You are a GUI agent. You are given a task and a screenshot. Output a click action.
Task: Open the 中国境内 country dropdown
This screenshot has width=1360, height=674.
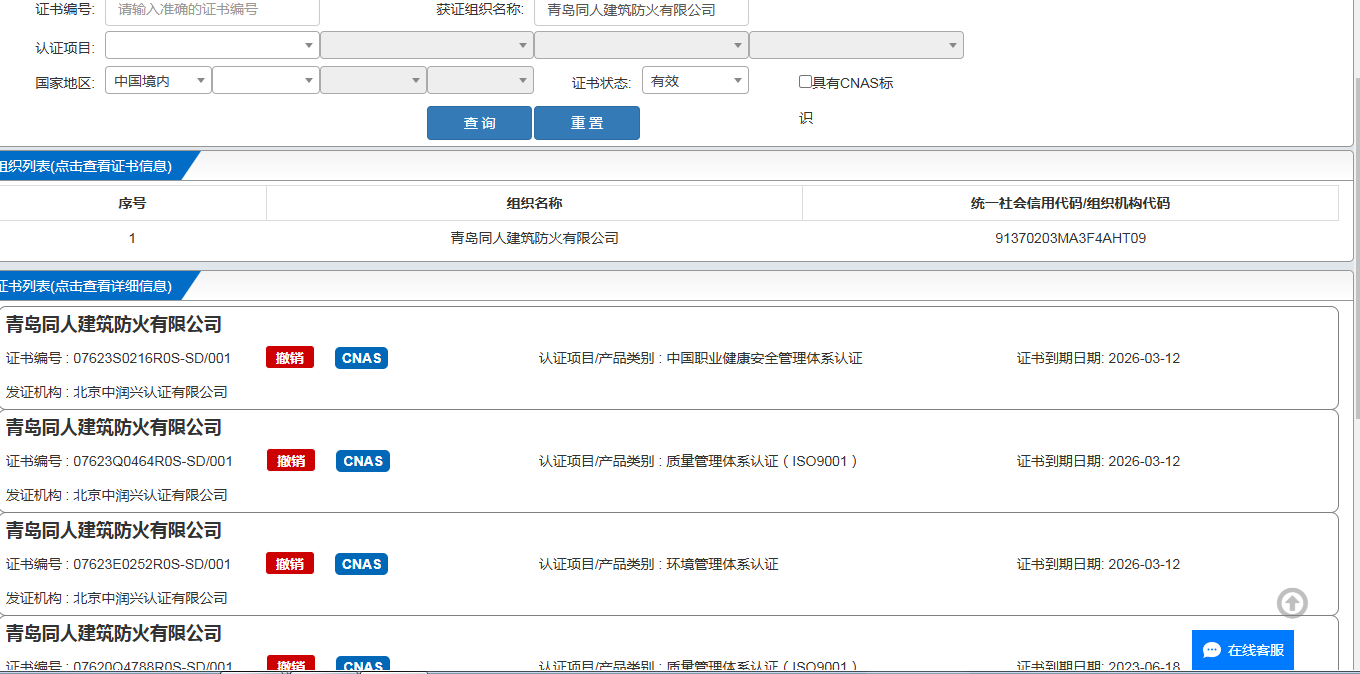pyautogui.click(x=158, y=81)
